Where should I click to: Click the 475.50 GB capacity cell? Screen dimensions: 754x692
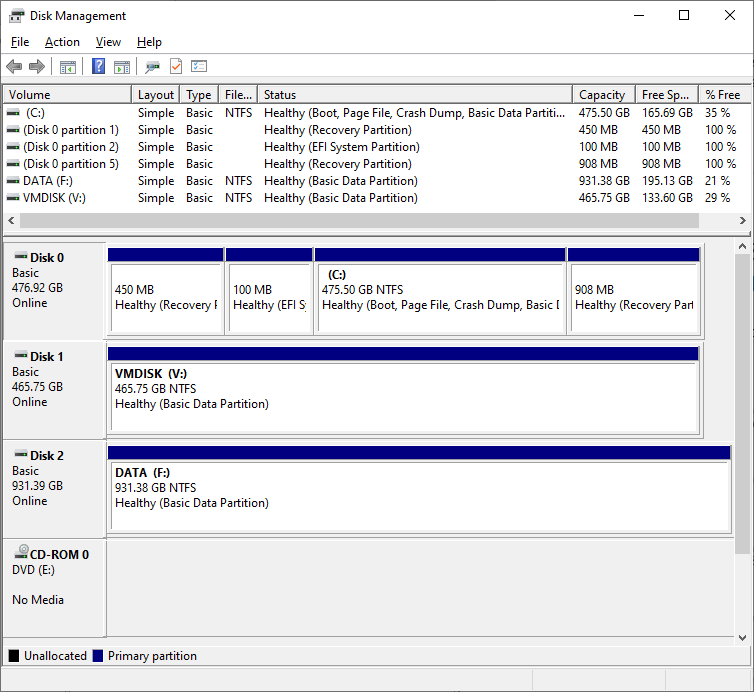[604, 113]
